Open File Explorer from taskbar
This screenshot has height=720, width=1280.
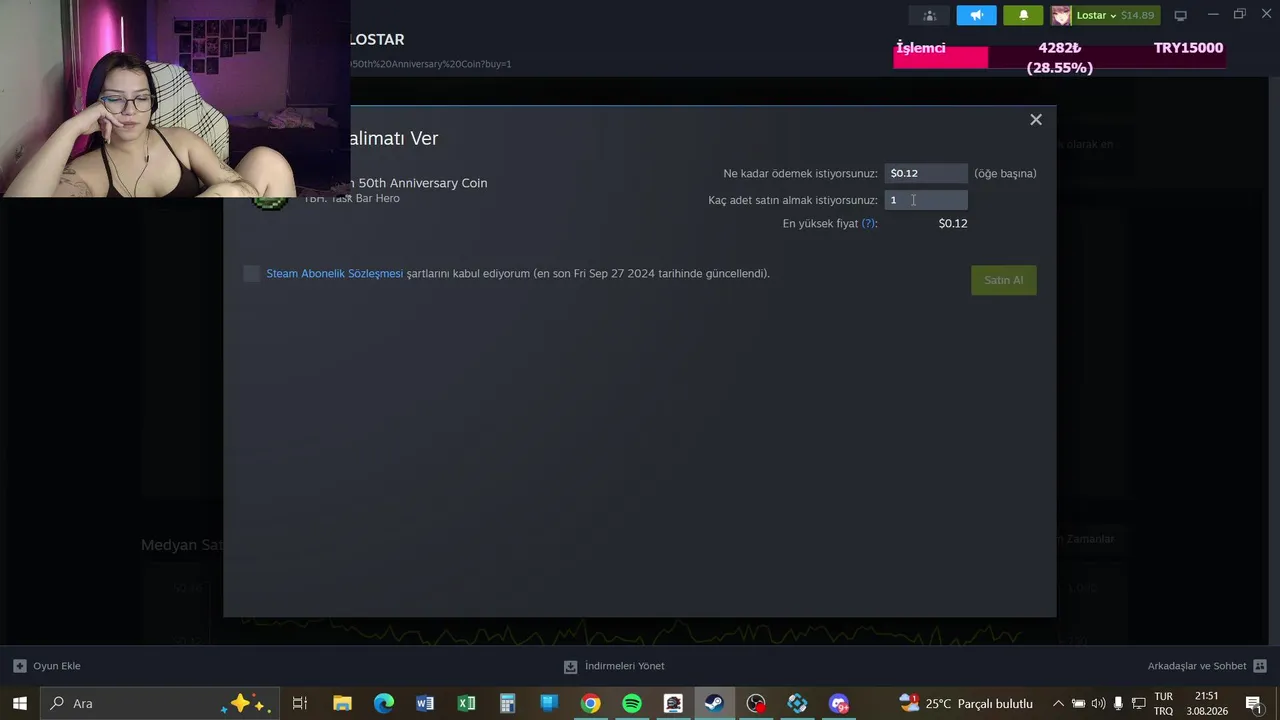click(x=342, y=703)
